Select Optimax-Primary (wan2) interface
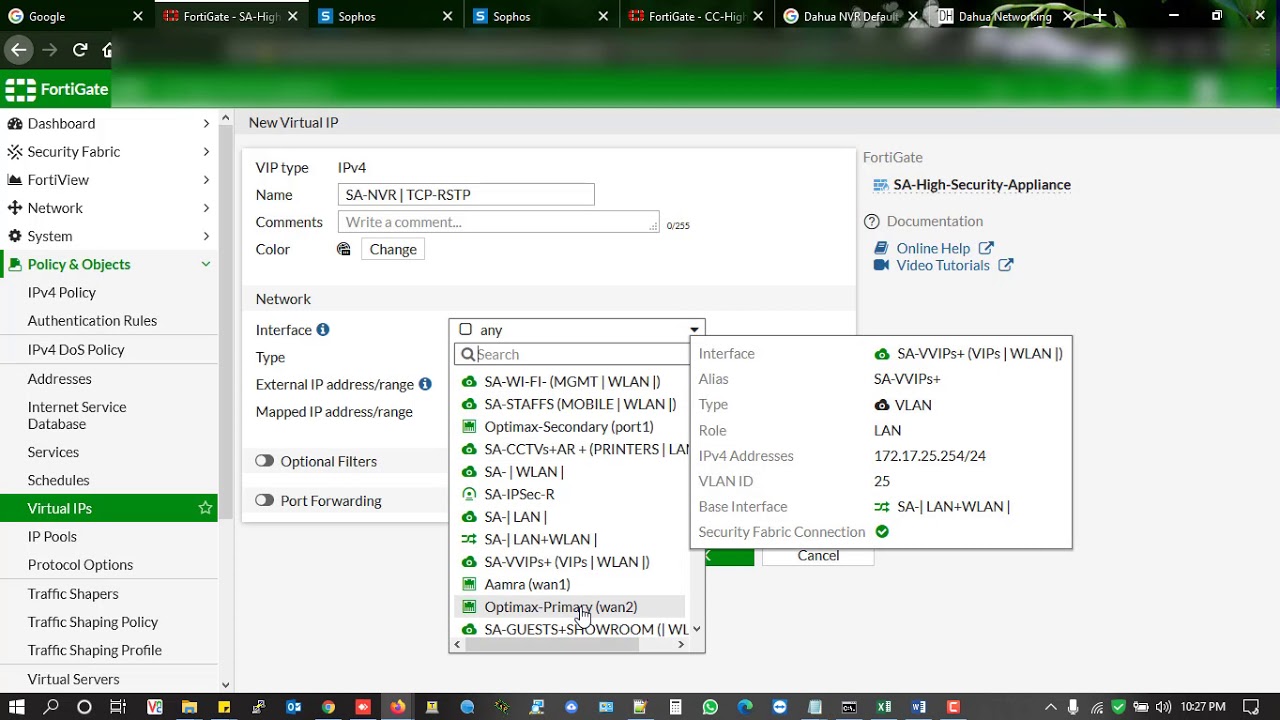The height and width of the screenshot is (720, 1280). pyautogui.click(x=570, y=607)
